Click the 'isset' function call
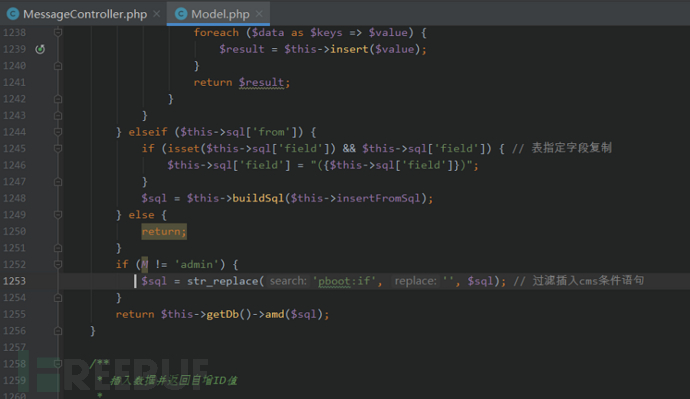The image size is (690, 399). click(184, 149)
